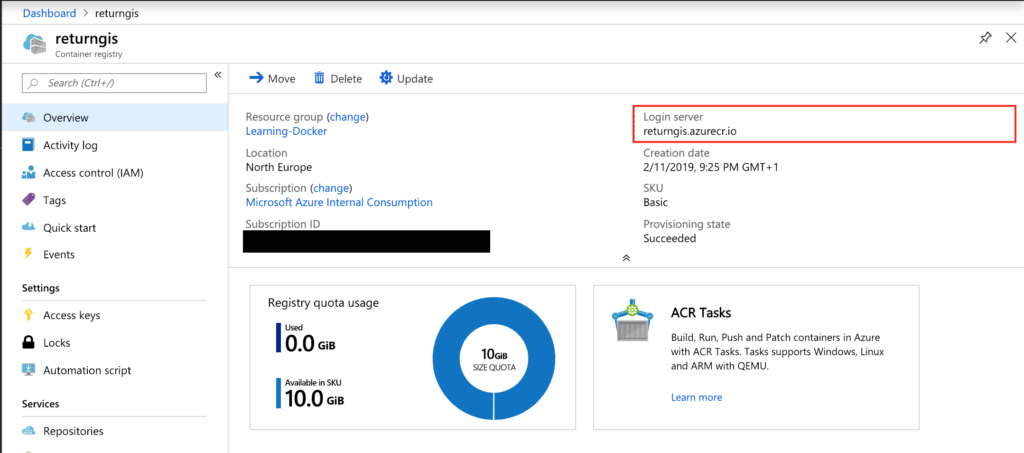Click the 10 GiB SIZE QUOTA label
Screen dimensions: 1024x453
[494, 360]
